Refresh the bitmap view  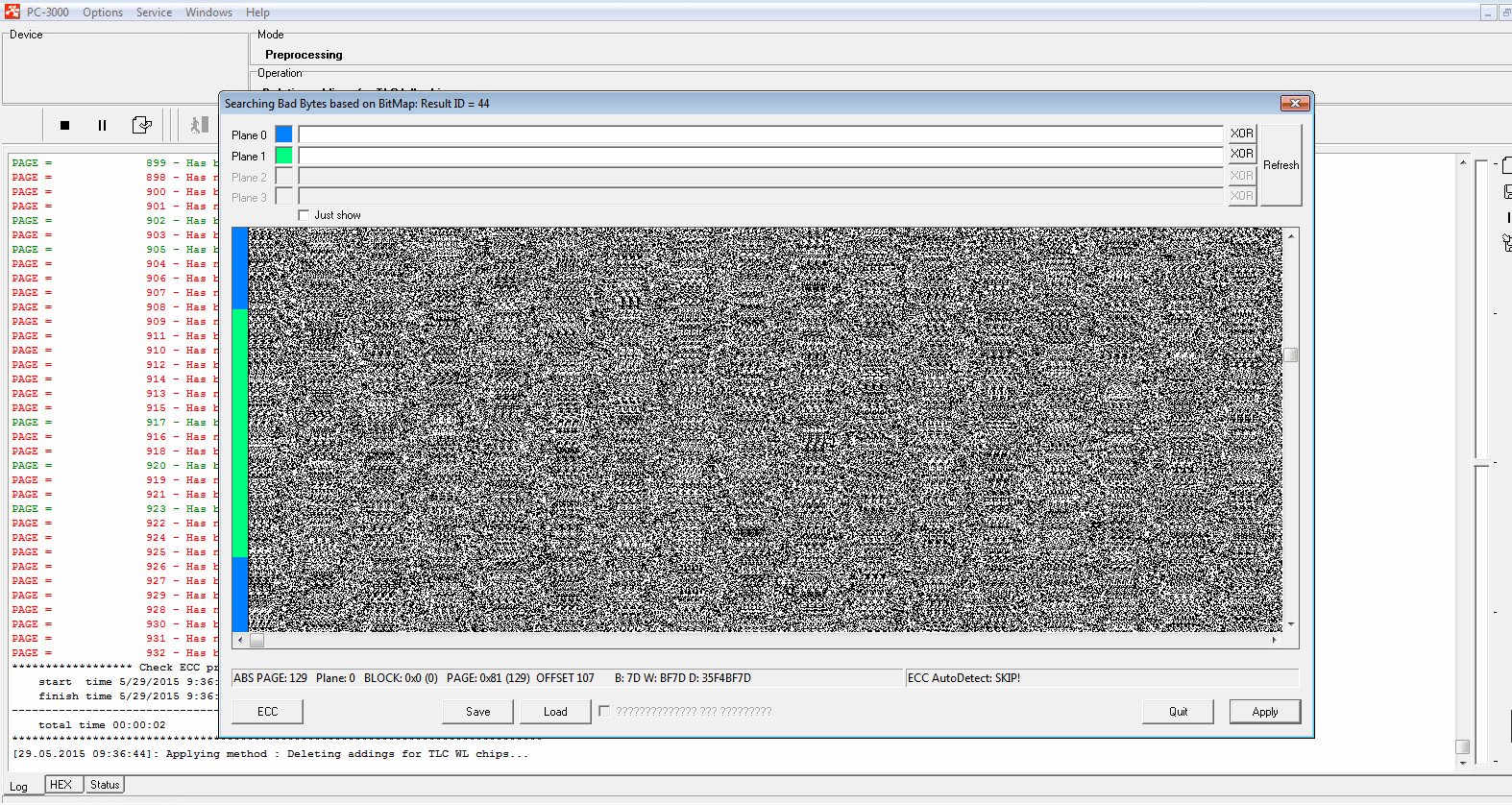1280,165
